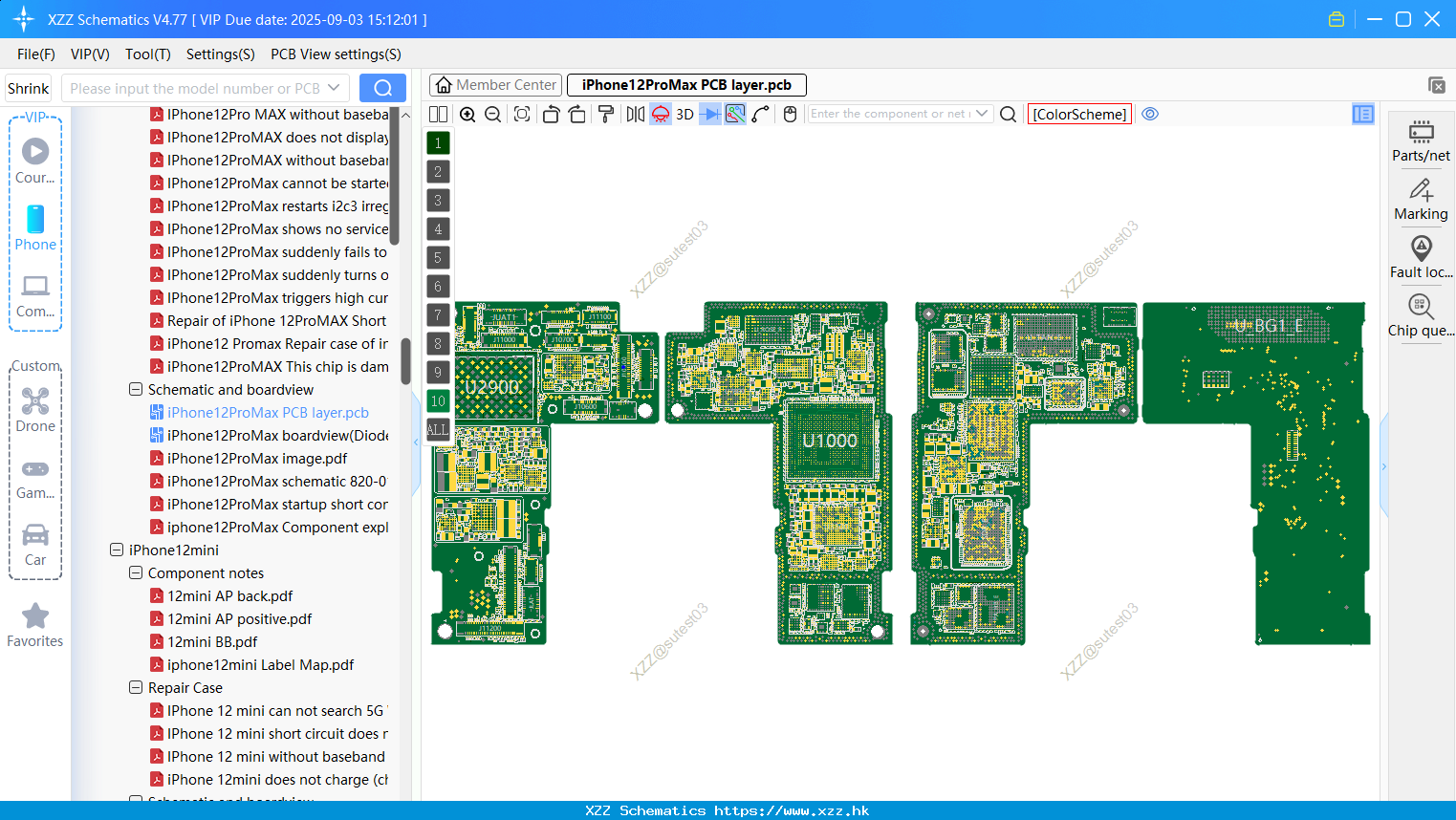Screen dimensions: 1456x820
Task: Select the Car category
Action: [x=35, y=544]
